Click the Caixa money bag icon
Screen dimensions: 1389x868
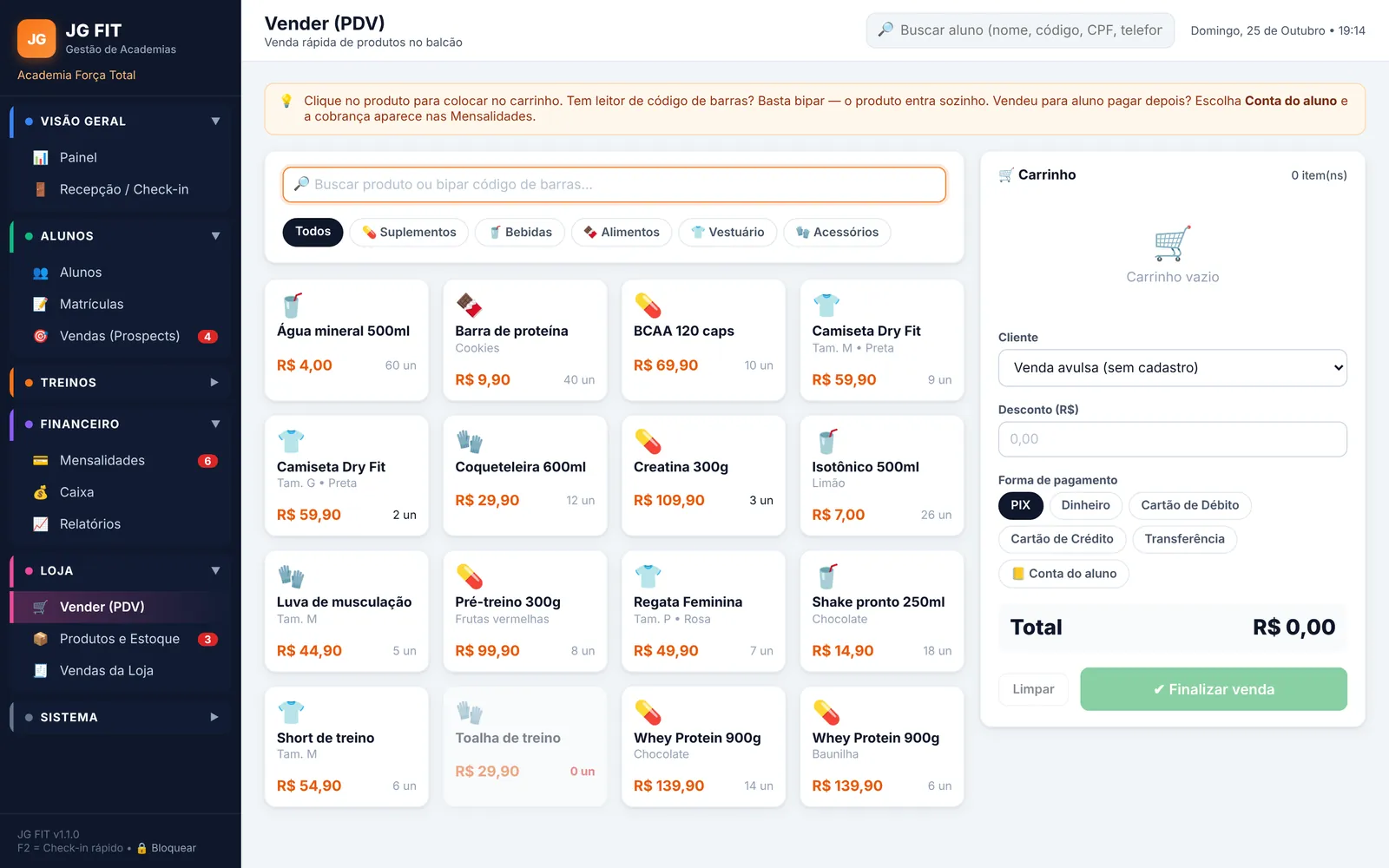(x=41, y=492)
